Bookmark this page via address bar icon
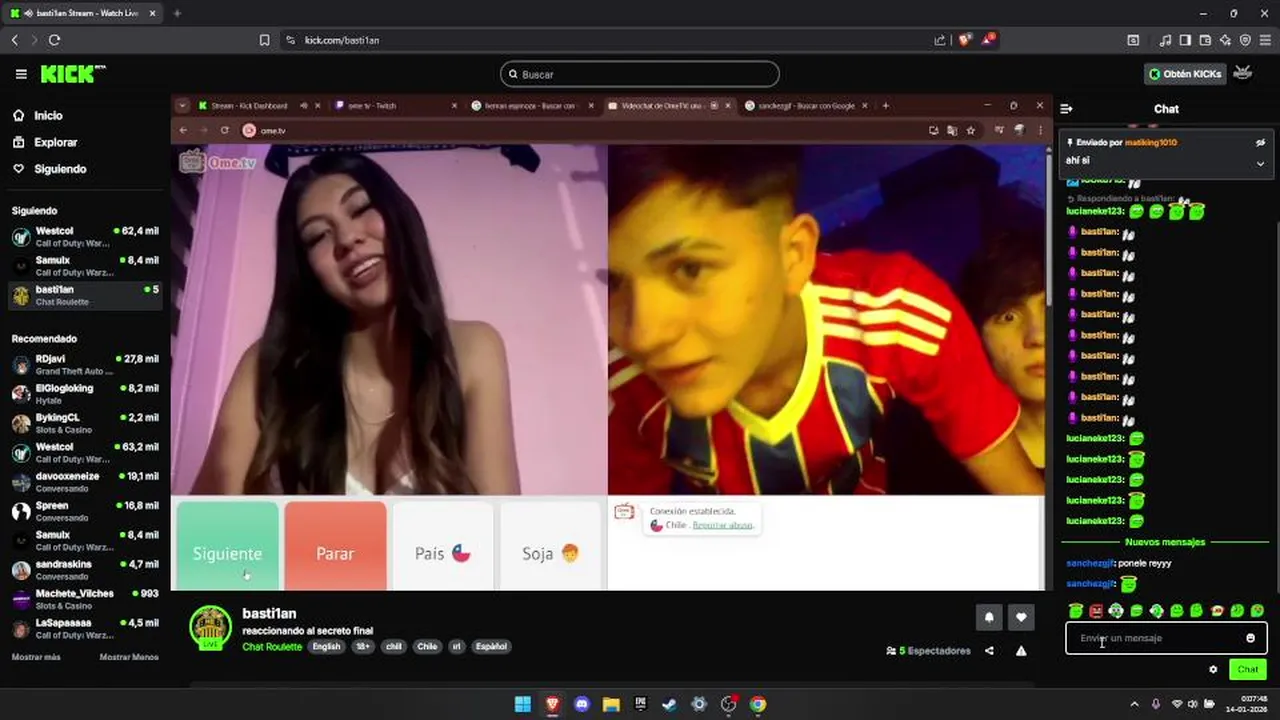This screenshot has width=1280, height=720. (264, 40)
